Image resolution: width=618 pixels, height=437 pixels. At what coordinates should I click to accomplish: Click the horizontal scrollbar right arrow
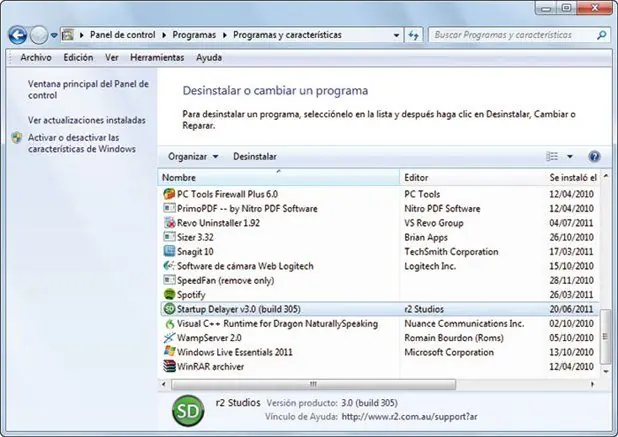click(x=592, y=384)
